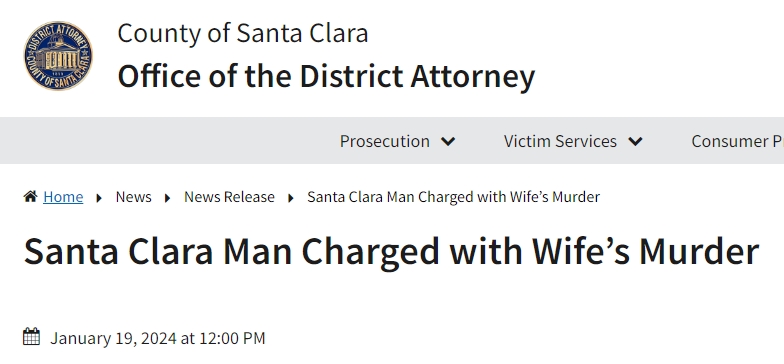The height and width of the screenshot is (364, 784).
Task: Click Office of the District Attorney title
Action: [326, 76]
